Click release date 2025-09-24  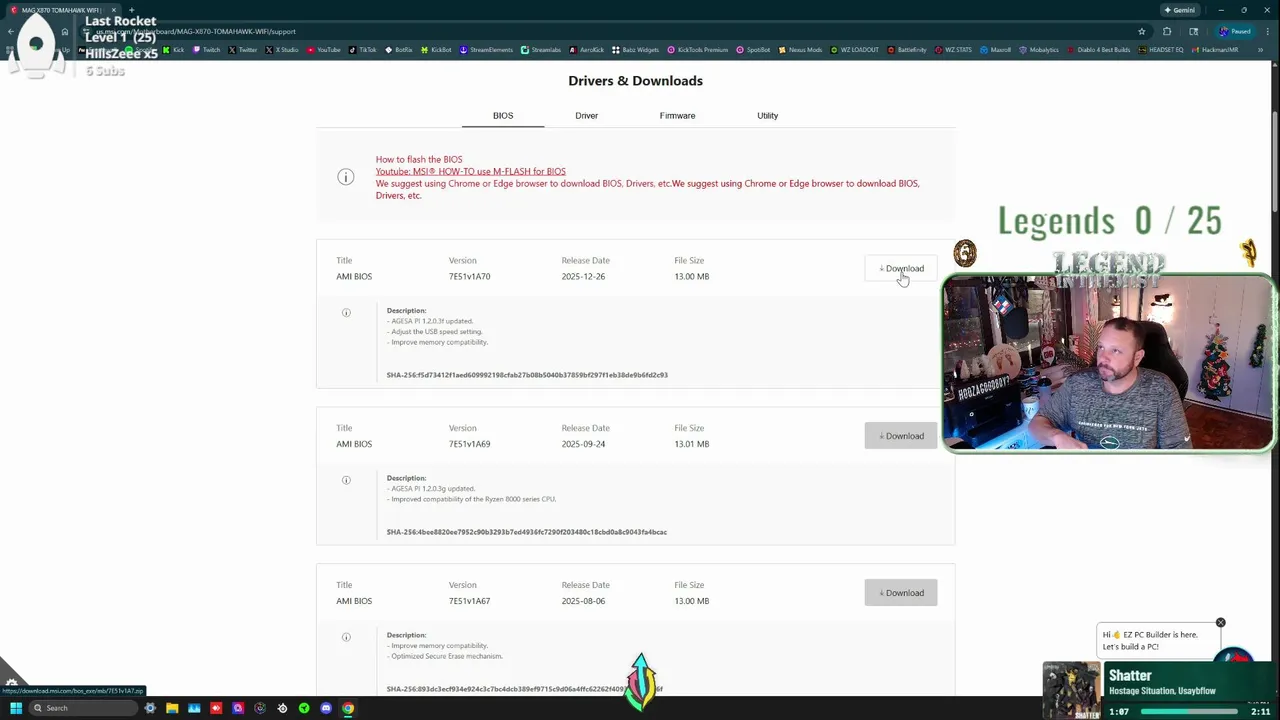[x=583, y=444]
